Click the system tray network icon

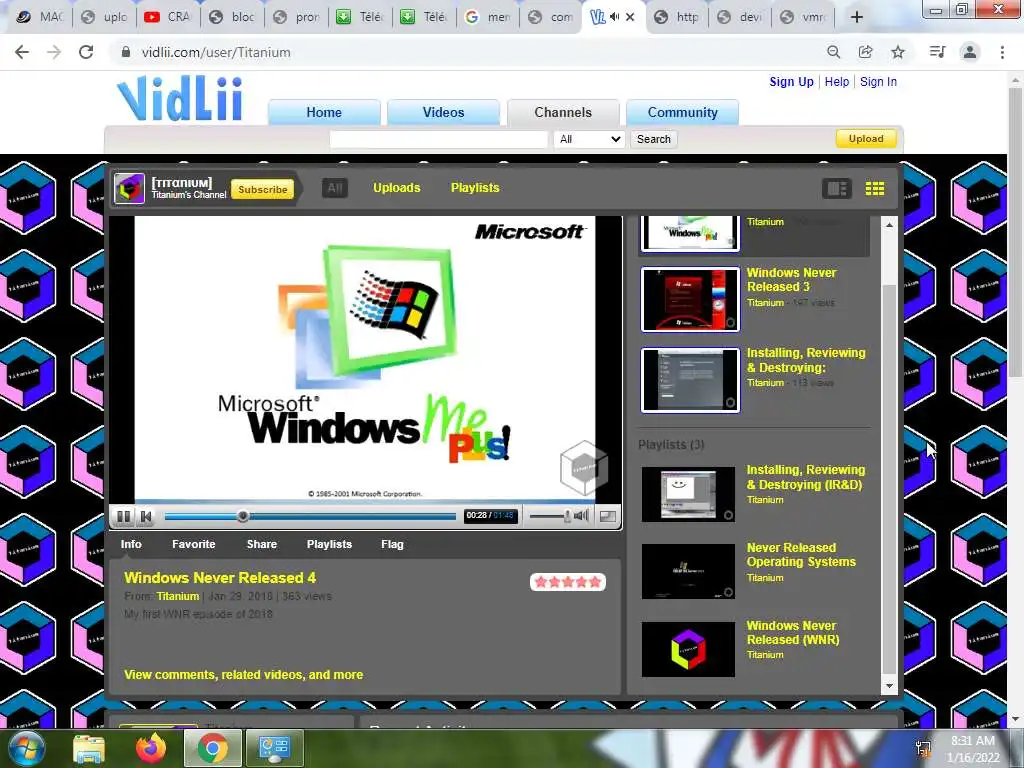(923, 748)
